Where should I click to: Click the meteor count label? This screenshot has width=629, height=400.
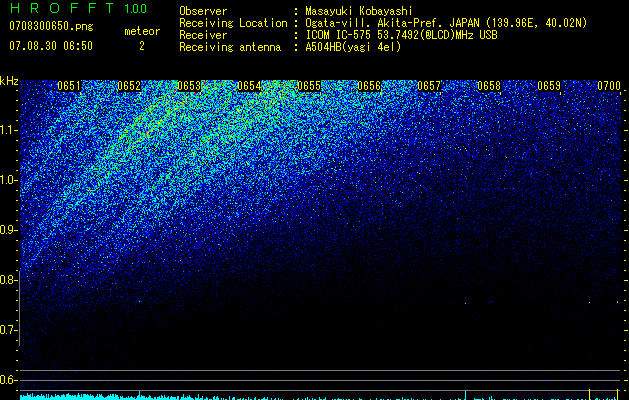[142, 31]
